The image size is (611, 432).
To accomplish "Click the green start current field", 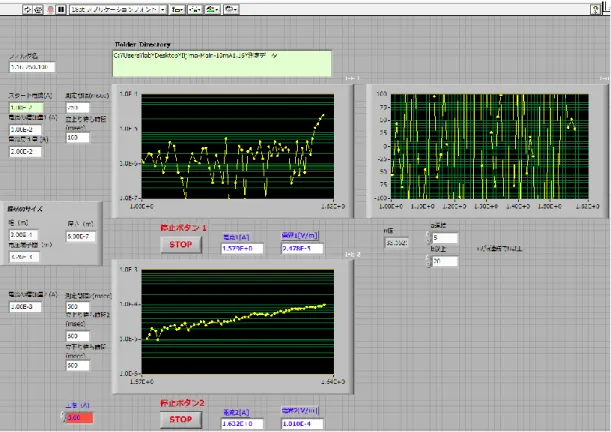I will point(26,108).
